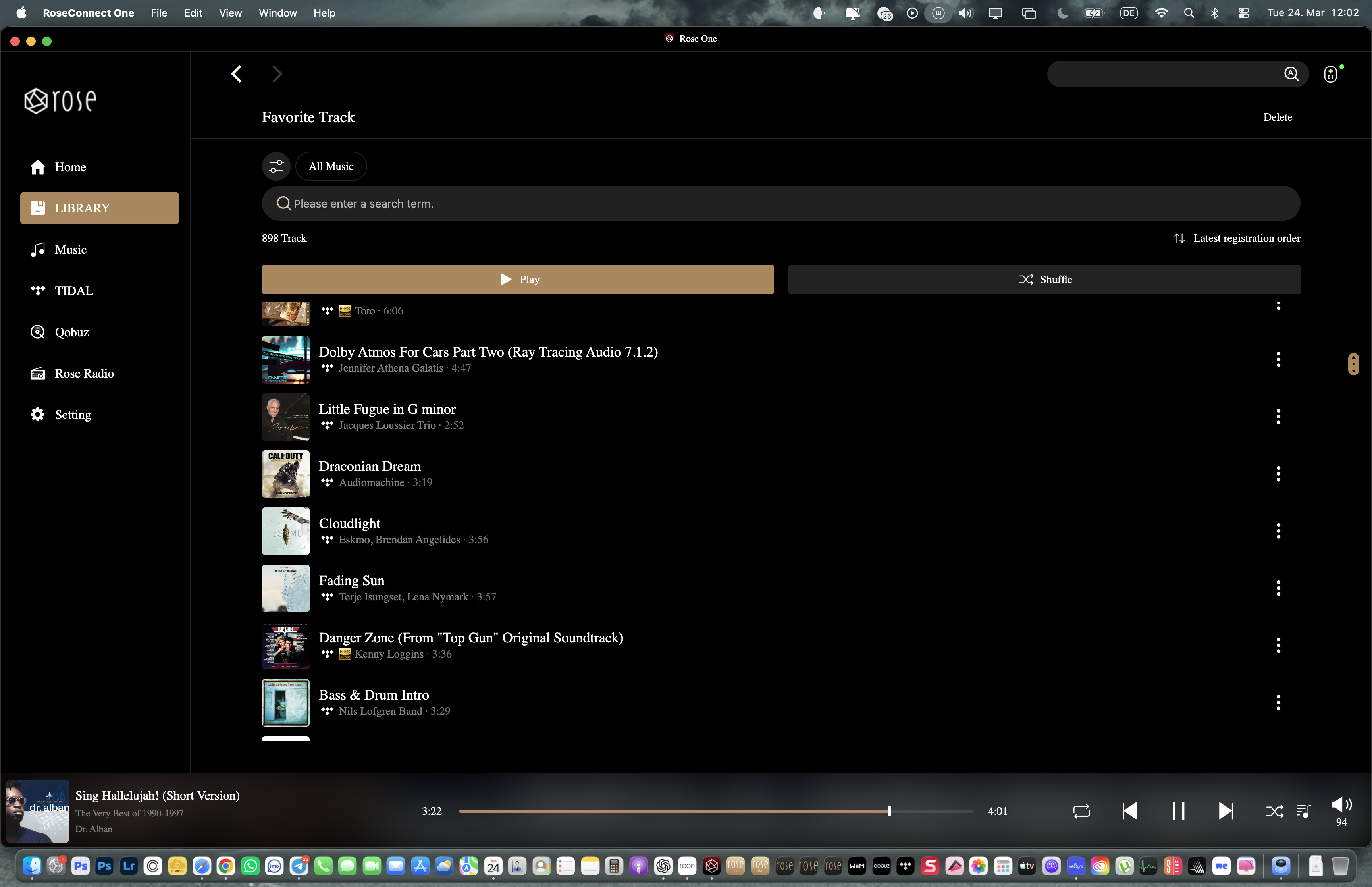Open more options for Draconian Dream
Viewport: 1372px width, 887px height.
tap(1278, 474)
